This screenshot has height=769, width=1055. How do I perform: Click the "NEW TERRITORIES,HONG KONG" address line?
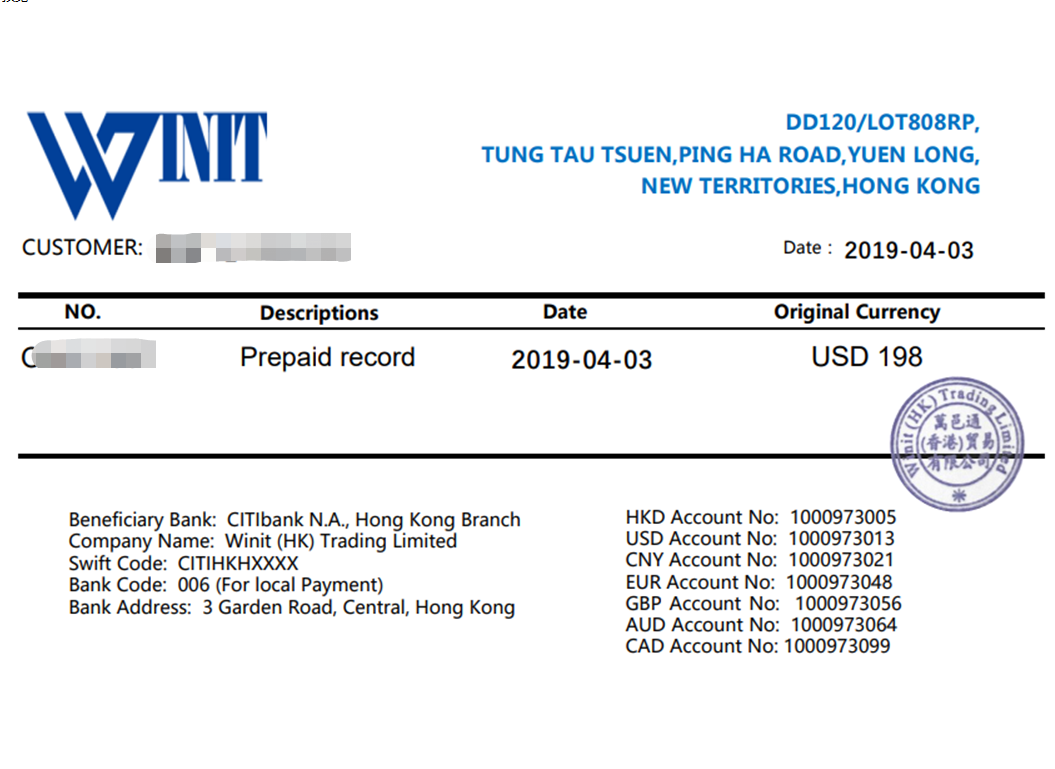[x=810, y=186]
